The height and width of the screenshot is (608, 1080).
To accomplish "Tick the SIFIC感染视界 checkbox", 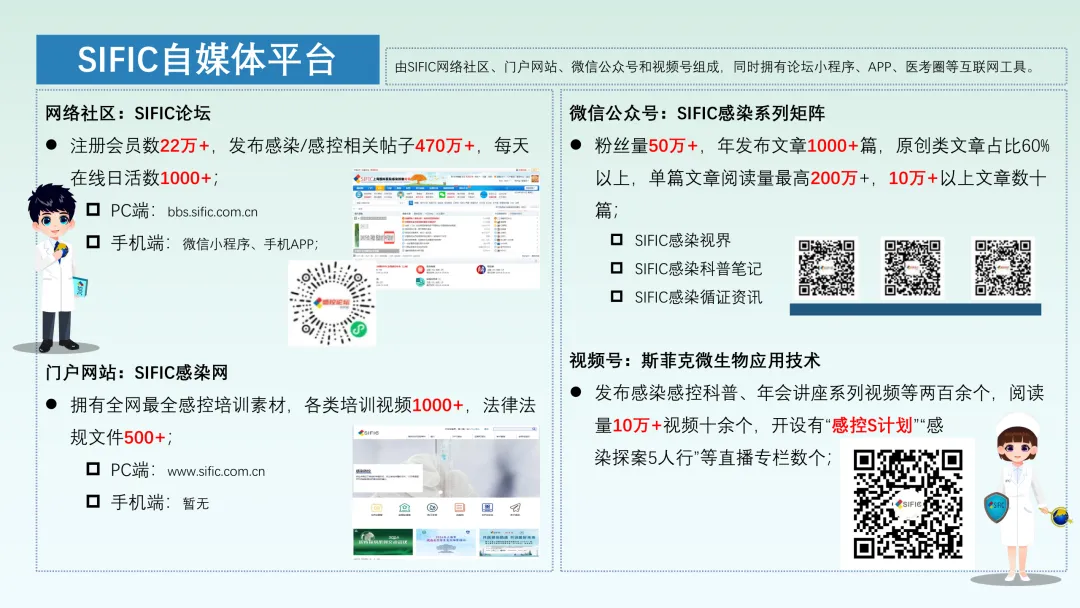I will [616, 240].
